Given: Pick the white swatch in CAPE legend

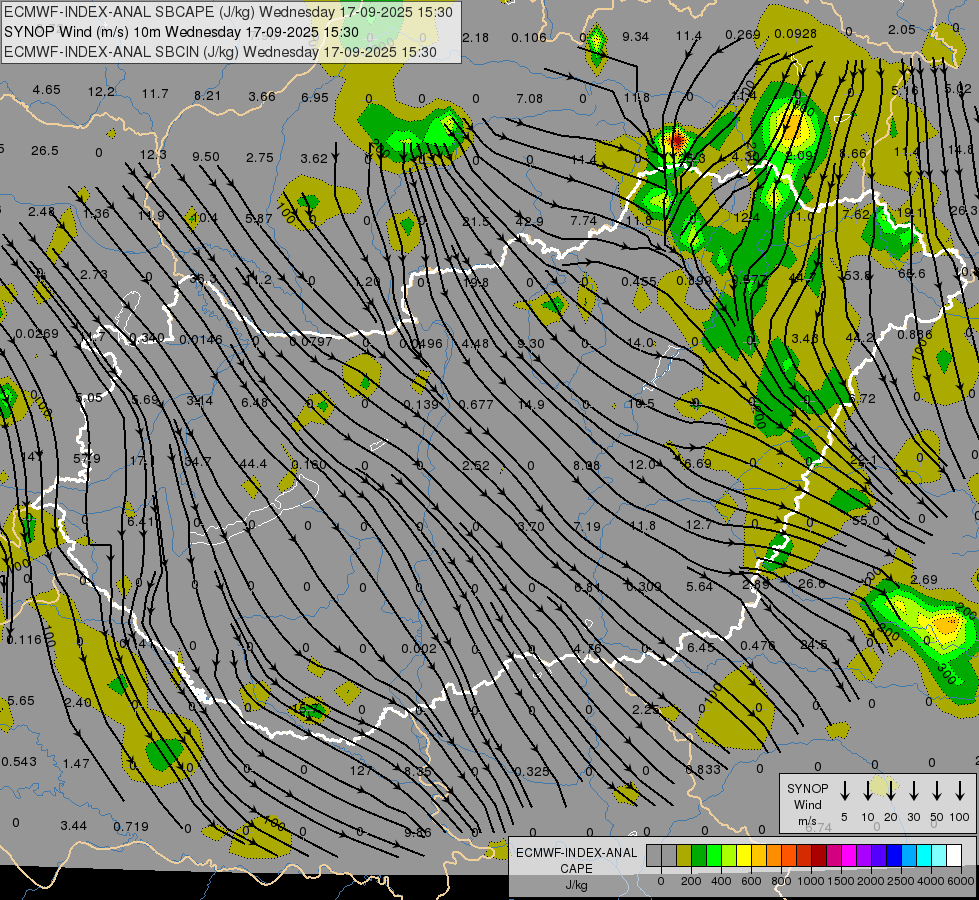Looking at the screenshot, I should click(x=954, y=856).
